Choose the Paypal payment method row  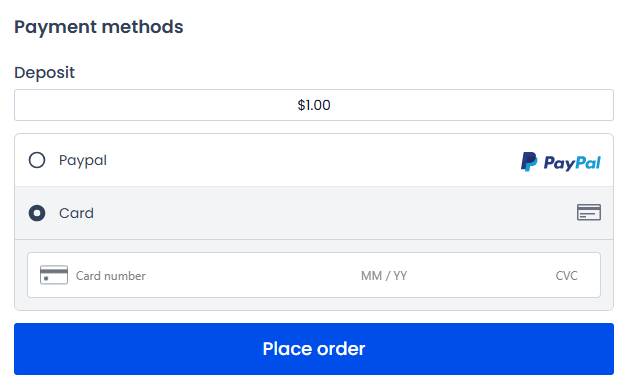314,160
